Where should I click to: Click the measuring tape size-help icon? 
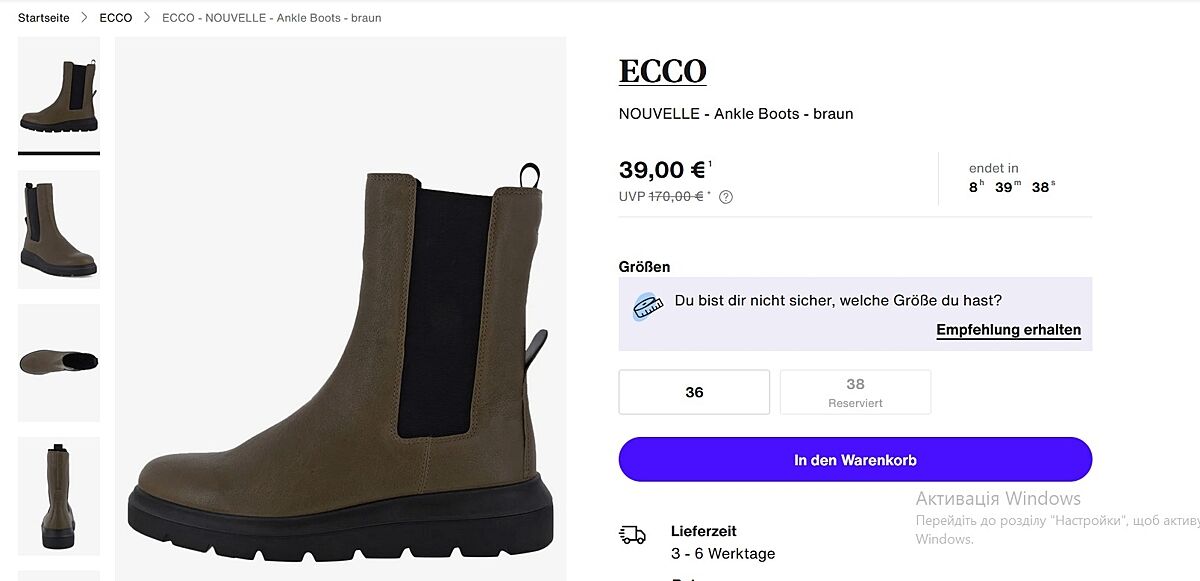point(648,306)
